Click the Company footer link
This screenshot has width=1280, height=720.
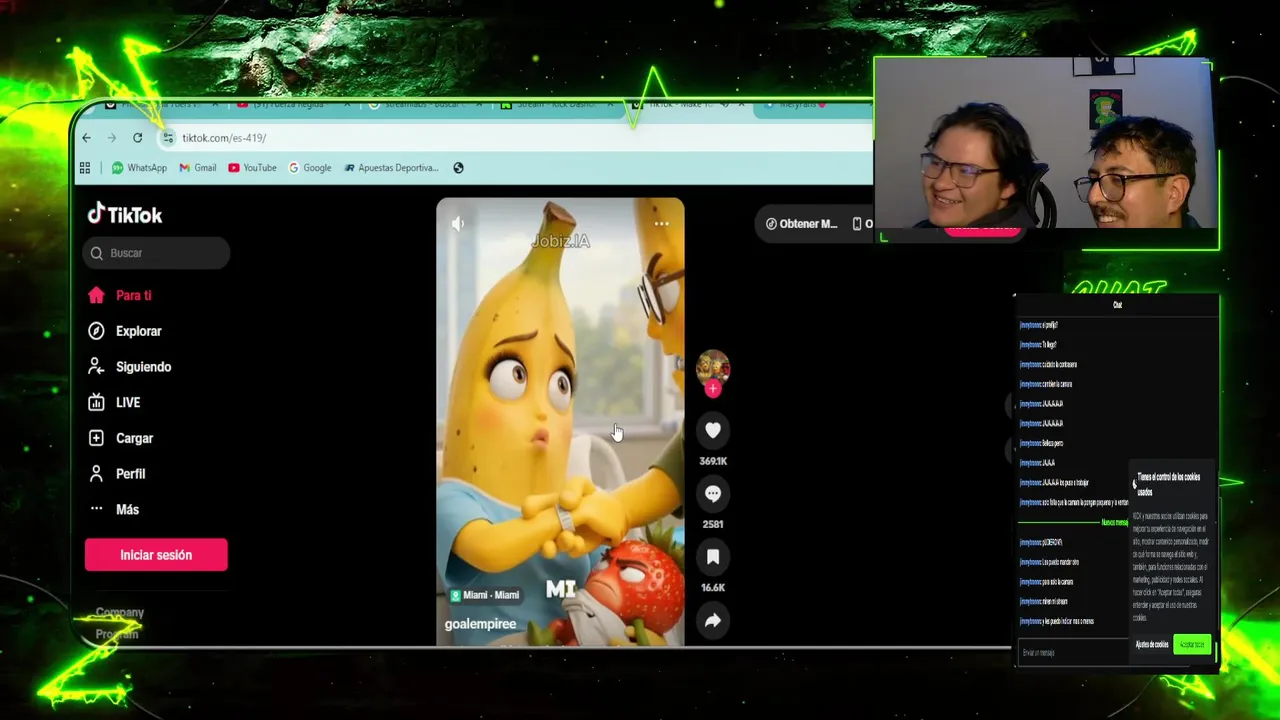(x=120, y=612)
